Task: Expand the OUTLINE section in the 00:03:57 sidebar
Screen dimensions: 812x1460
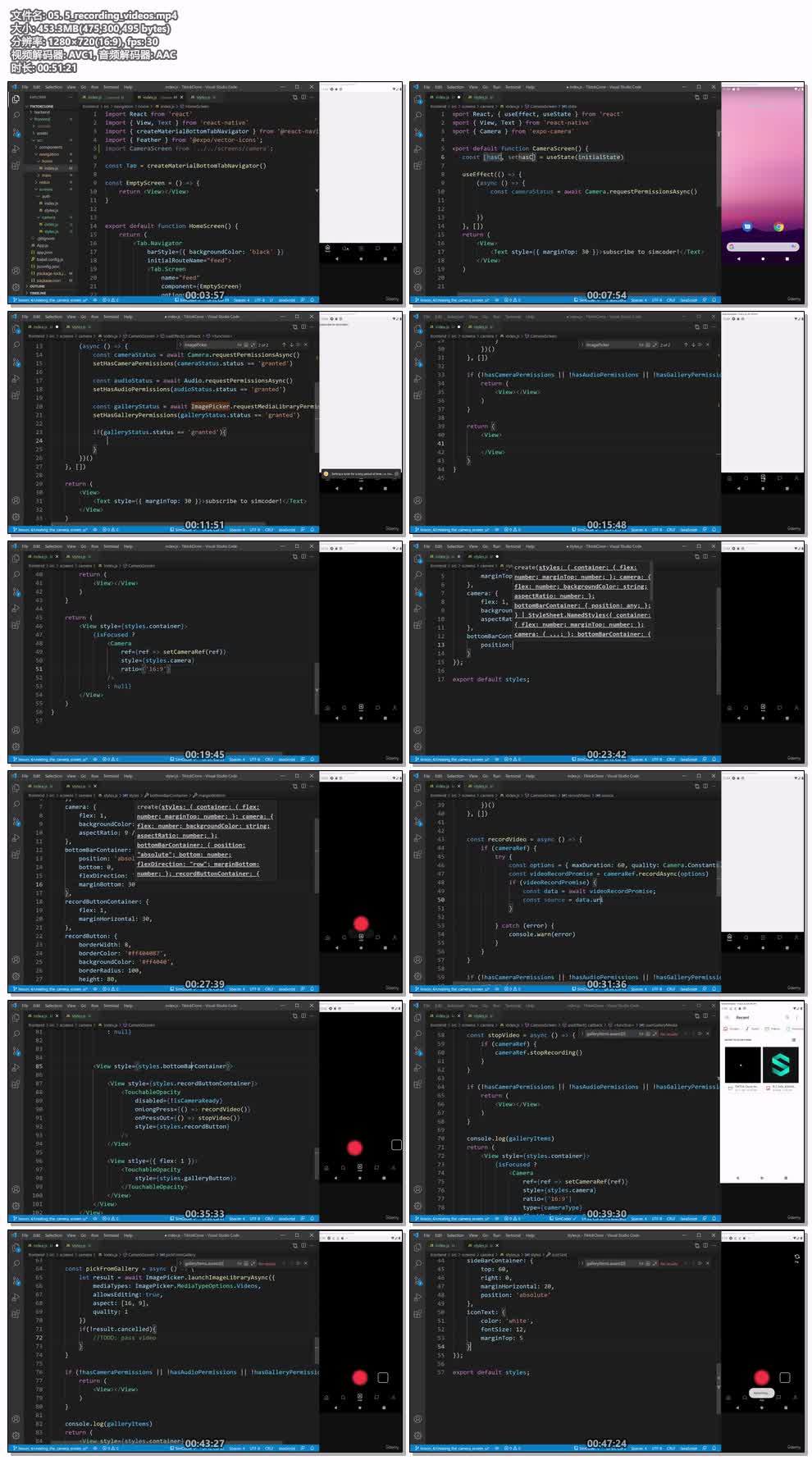Action: click(37, 286)
